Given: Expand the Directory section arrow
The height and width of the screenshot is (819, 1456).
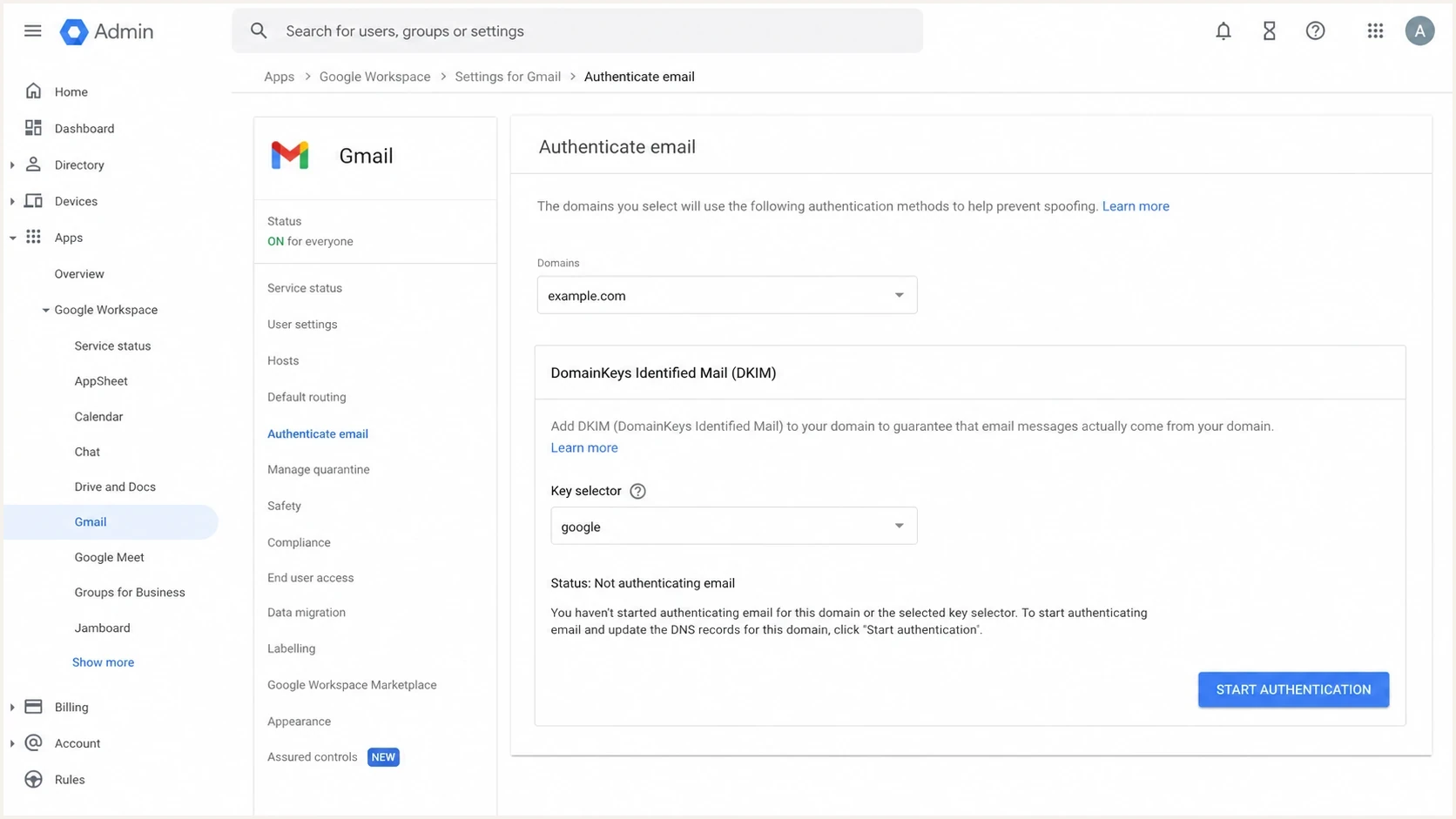Looking at the screenshot, I should 12,164.
